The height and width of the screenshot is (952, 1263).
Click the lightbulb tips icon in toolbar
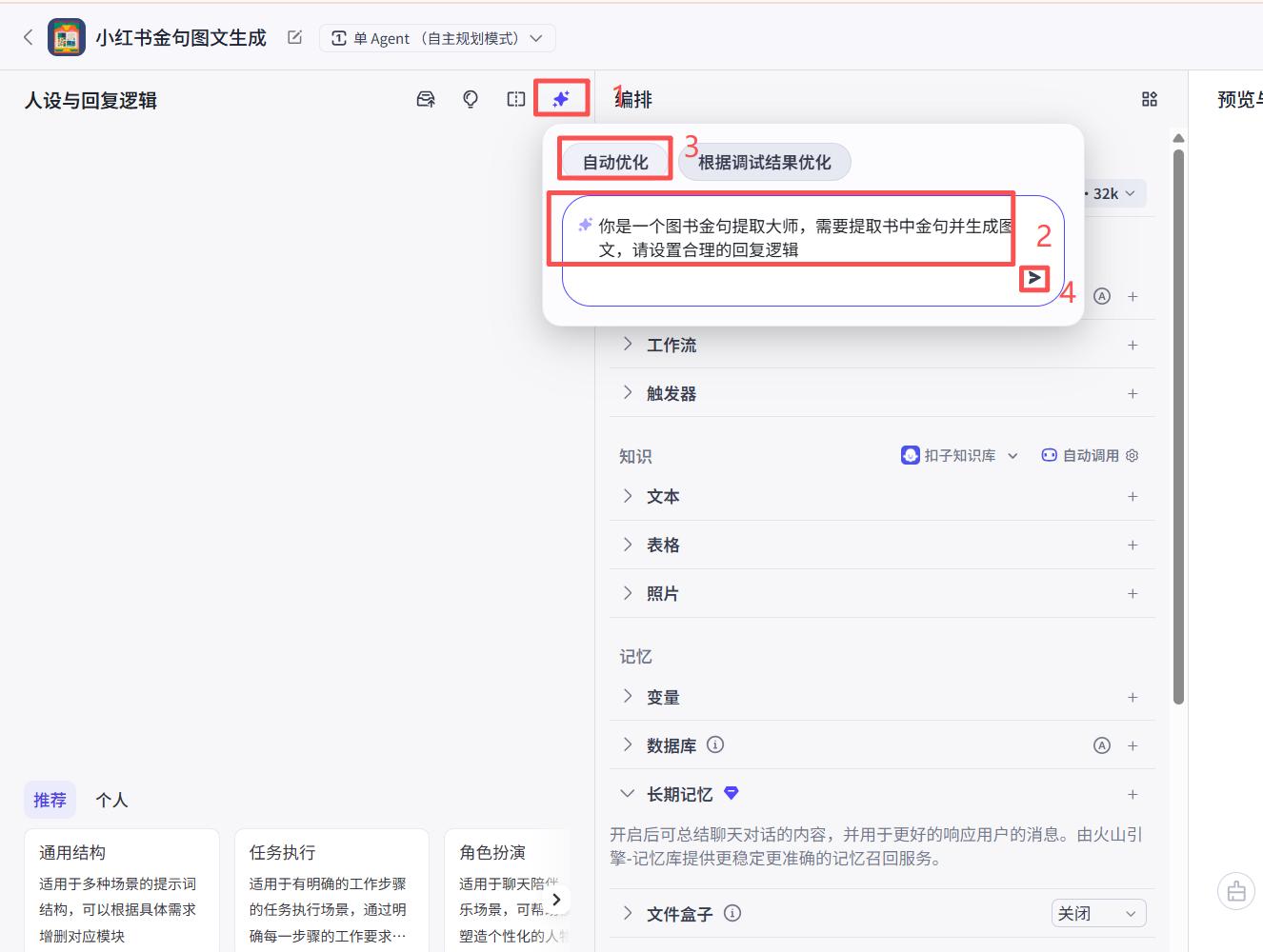[471, 98]
